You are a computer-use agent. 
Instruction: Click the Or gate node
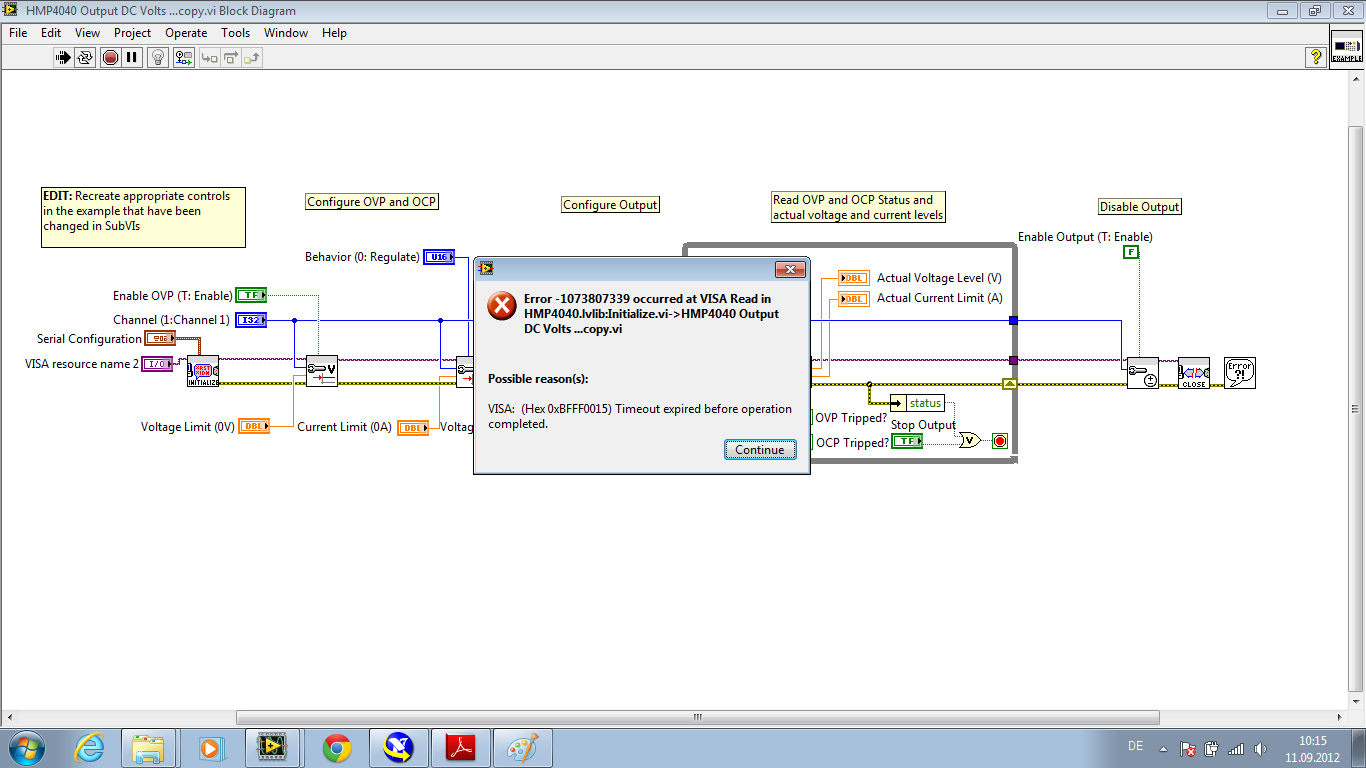[x=969, y=440]
